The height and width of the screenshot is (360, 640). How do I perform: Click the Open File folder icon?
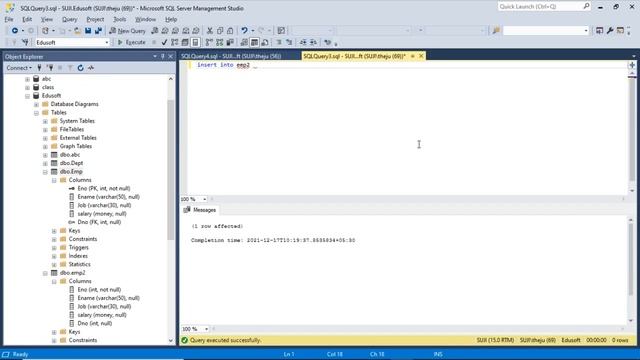tap(77, 31)
